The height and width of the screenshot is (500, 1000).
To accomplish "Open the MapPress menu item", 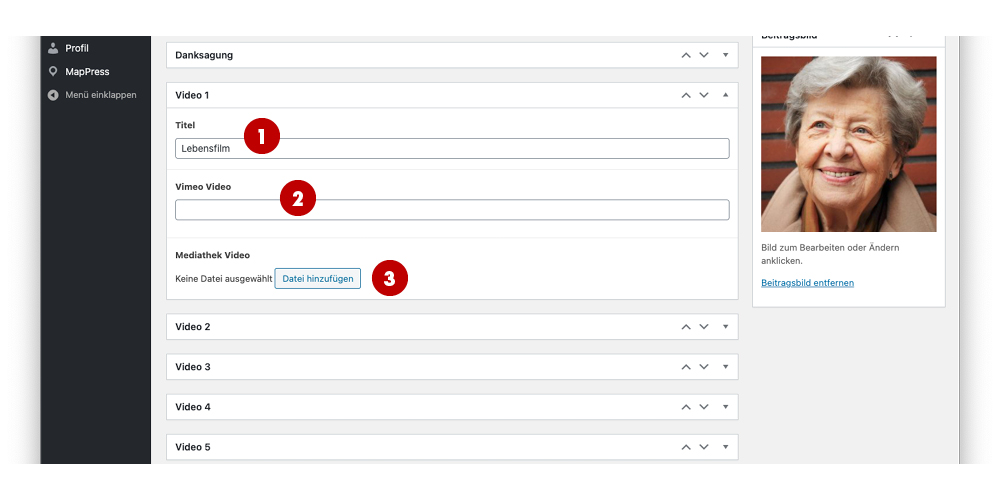I will (87, 72).
